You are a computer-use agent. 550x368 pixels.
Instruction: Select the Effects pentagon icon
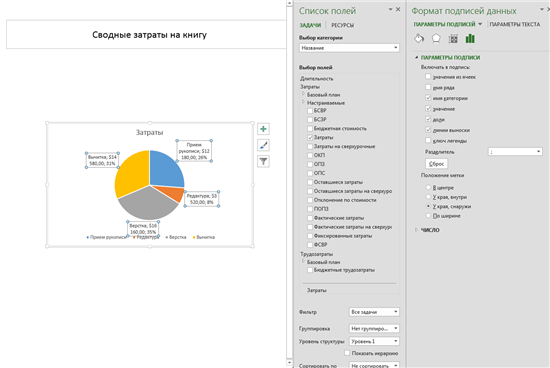click(x=436, y=39)
